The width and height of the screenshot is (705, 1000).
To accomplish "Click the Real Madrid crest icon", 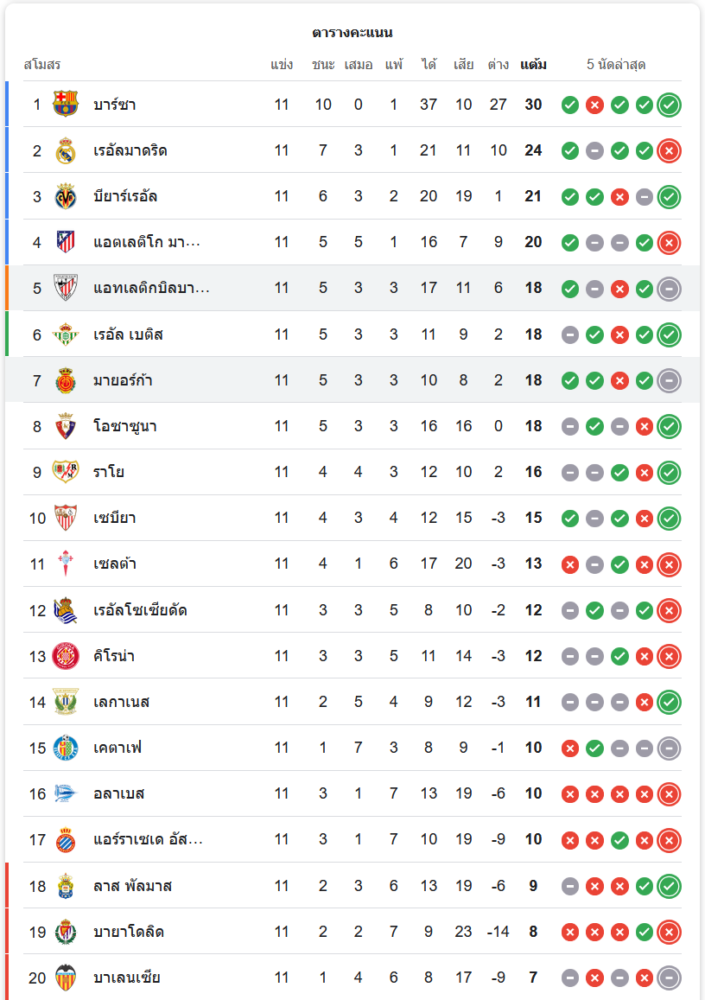I will tap(66, 150).
